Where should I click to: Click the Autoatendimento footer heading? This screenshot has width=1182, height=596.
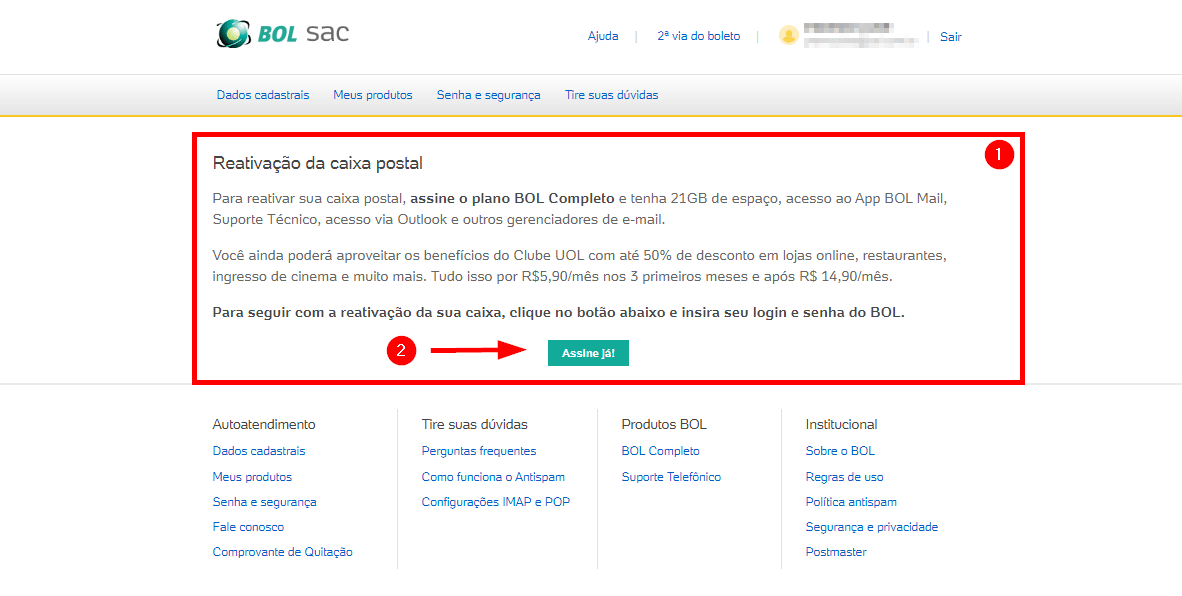point(264,425)
